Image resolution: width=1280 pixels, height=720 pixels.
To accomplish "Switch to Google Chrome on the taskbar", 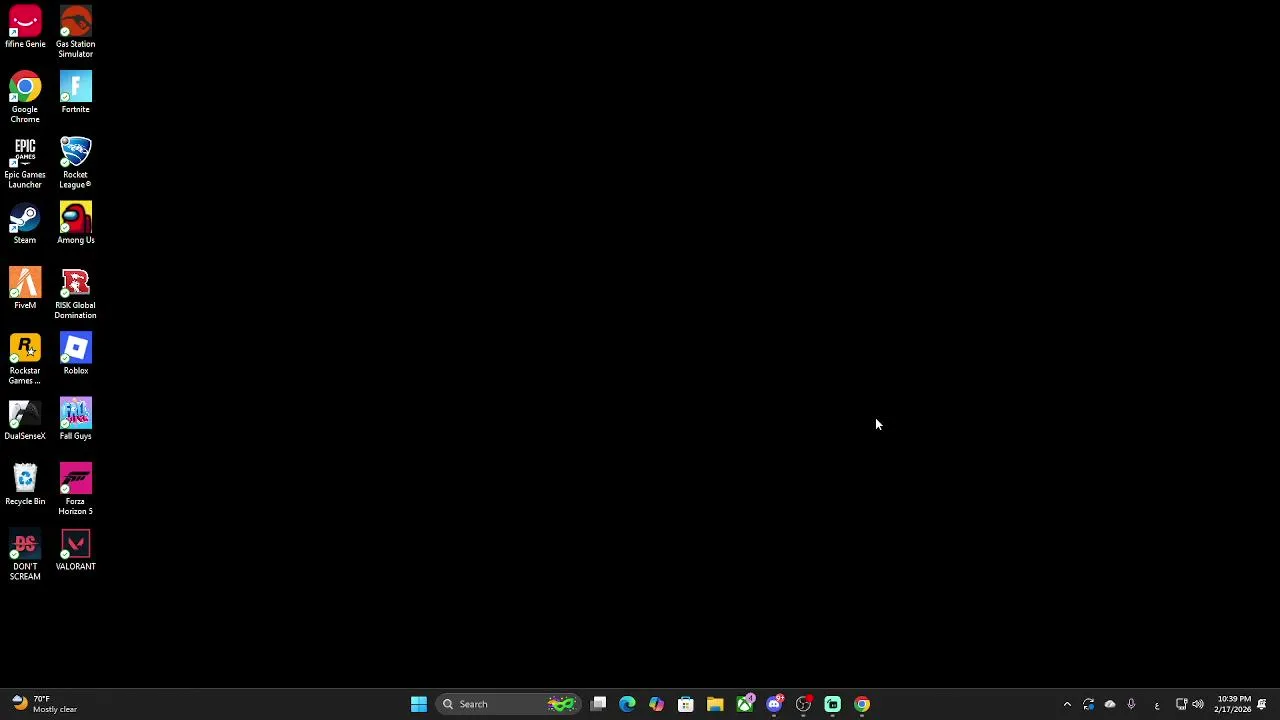I will (x=862, y=704).
